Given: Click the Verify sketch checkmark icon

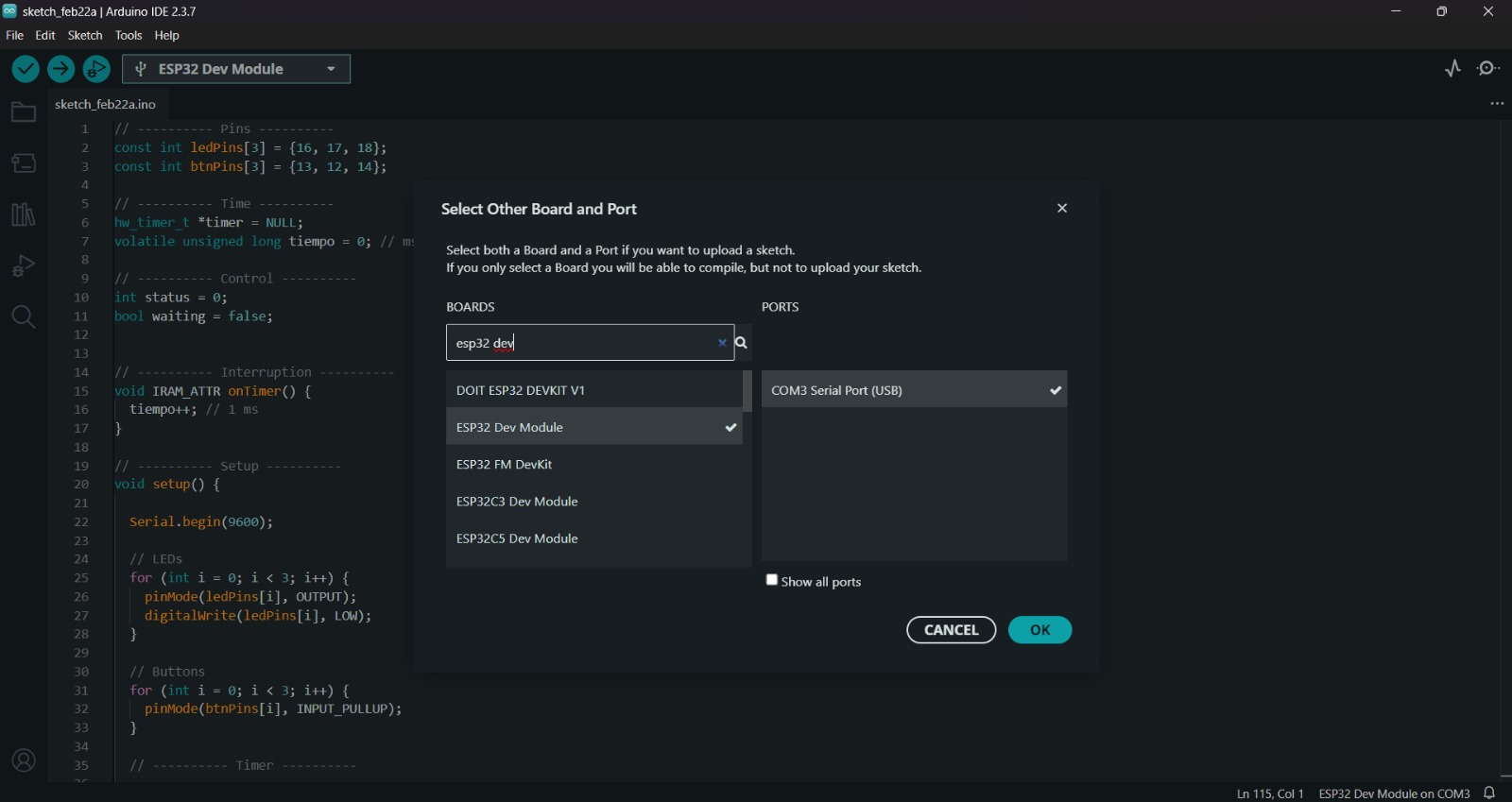Looking at the screenshot, I should 26,69.
